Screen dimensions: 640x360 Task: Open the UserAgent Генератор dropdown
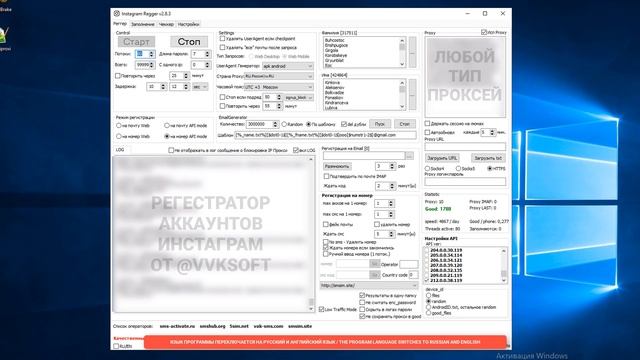(288, 66)
